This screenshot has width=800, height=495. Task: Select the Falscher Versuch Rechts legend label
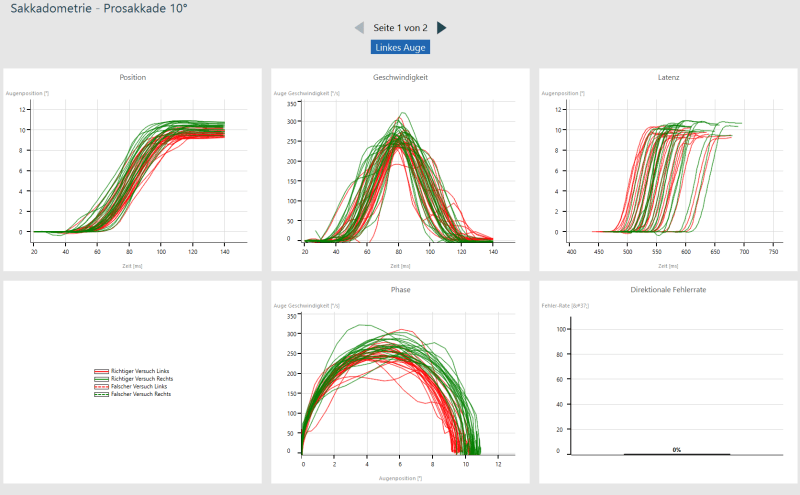coord(141,395)
